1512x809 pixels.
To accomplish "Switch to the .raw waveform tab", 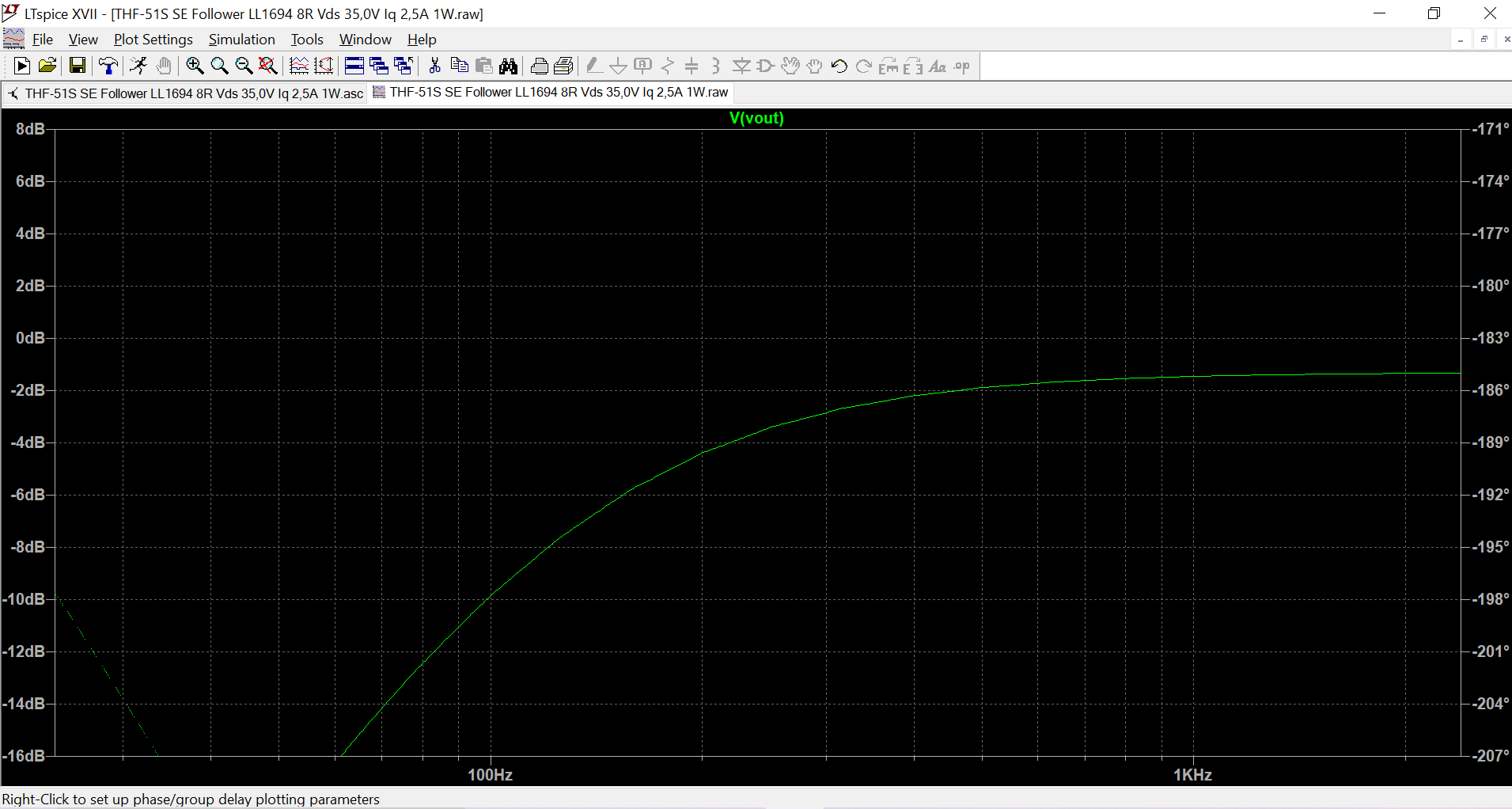I will tap(551, 93).
